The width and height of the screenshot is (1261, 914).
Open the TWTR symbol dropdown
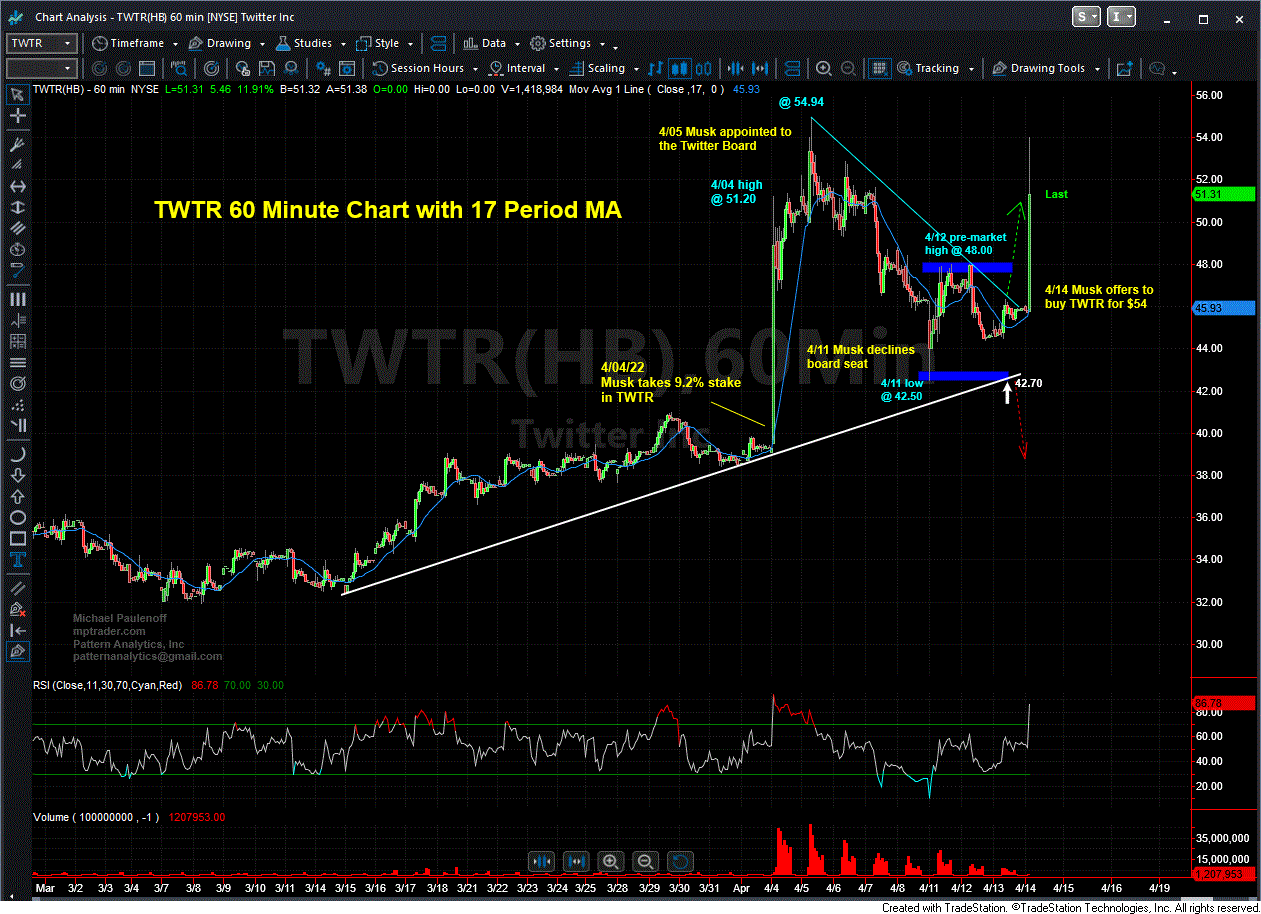coord(68,43)
